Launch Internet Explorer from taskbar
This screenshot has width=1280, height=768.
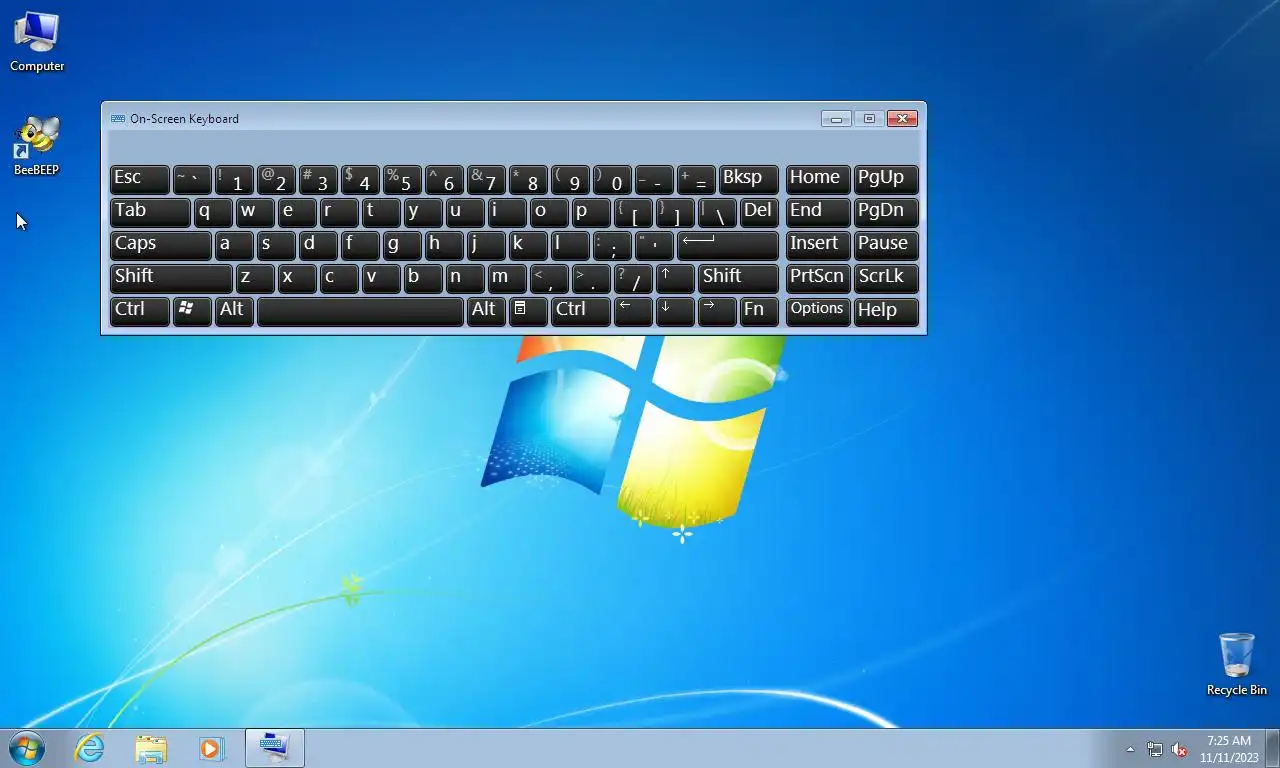[90, 748]
